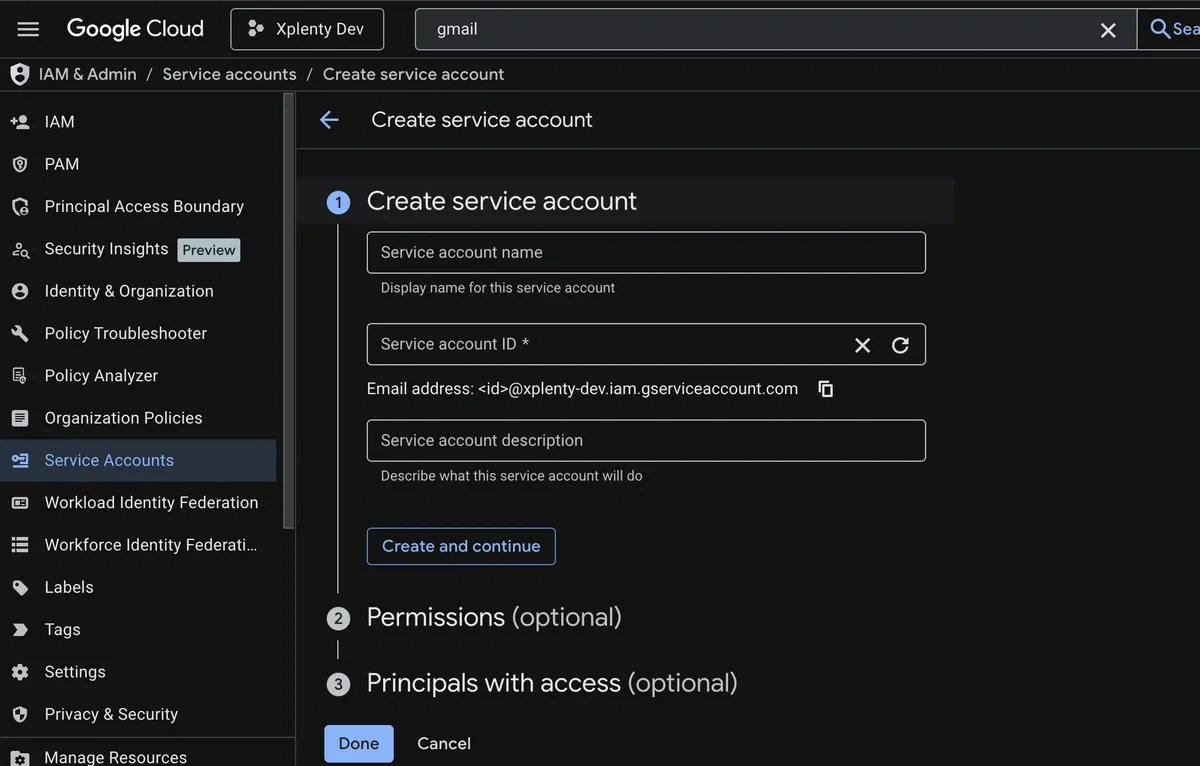
Task: Copy the service account email address
Action: (826, 389)
